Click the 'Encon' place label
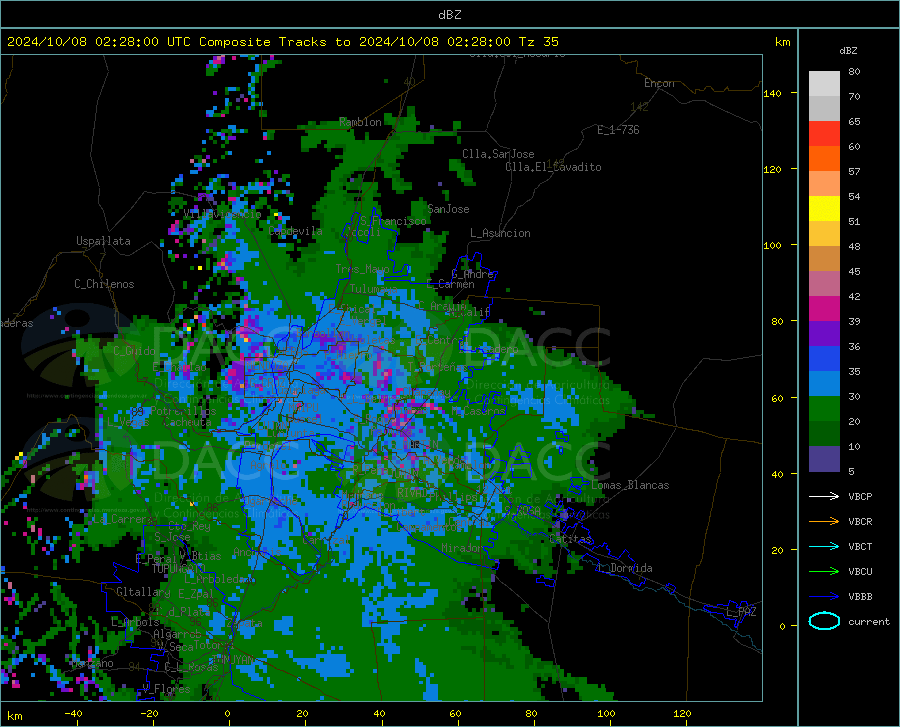This screenshot has width=900, height=727. coord(659,83)
